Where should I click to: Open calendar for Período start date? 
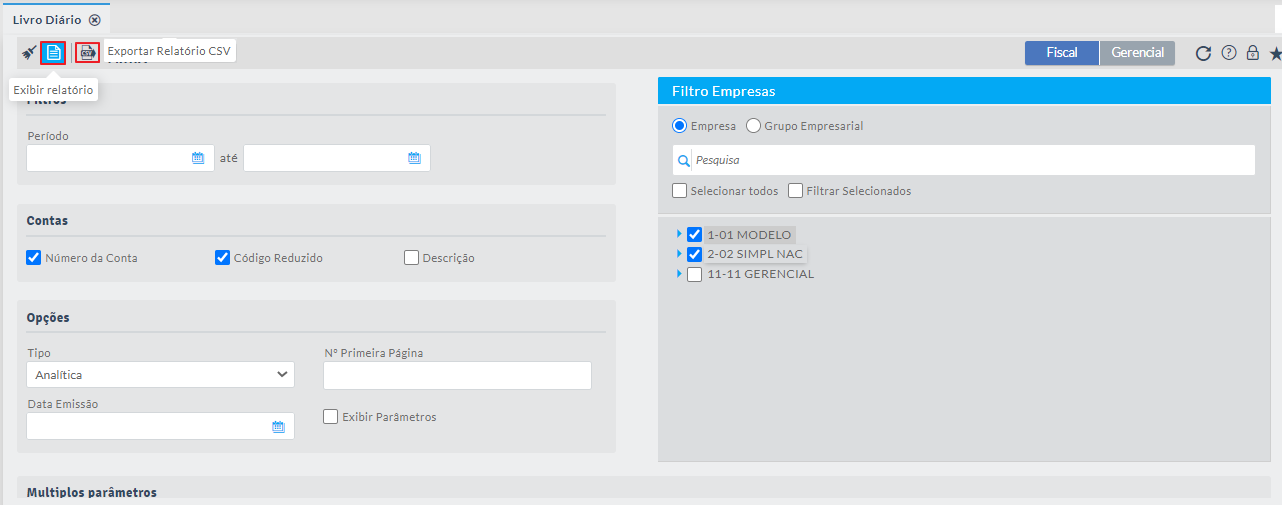point(198,158)
